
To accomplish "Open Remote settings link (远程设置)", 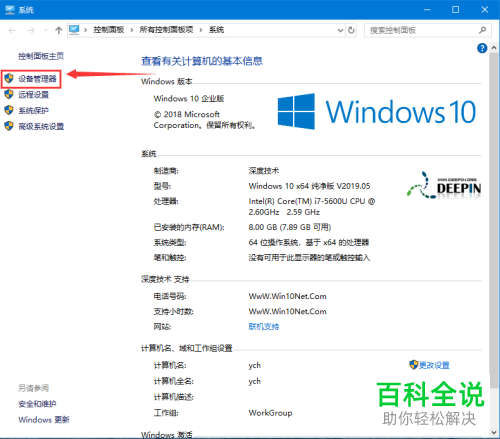I will tap(33, 95).
